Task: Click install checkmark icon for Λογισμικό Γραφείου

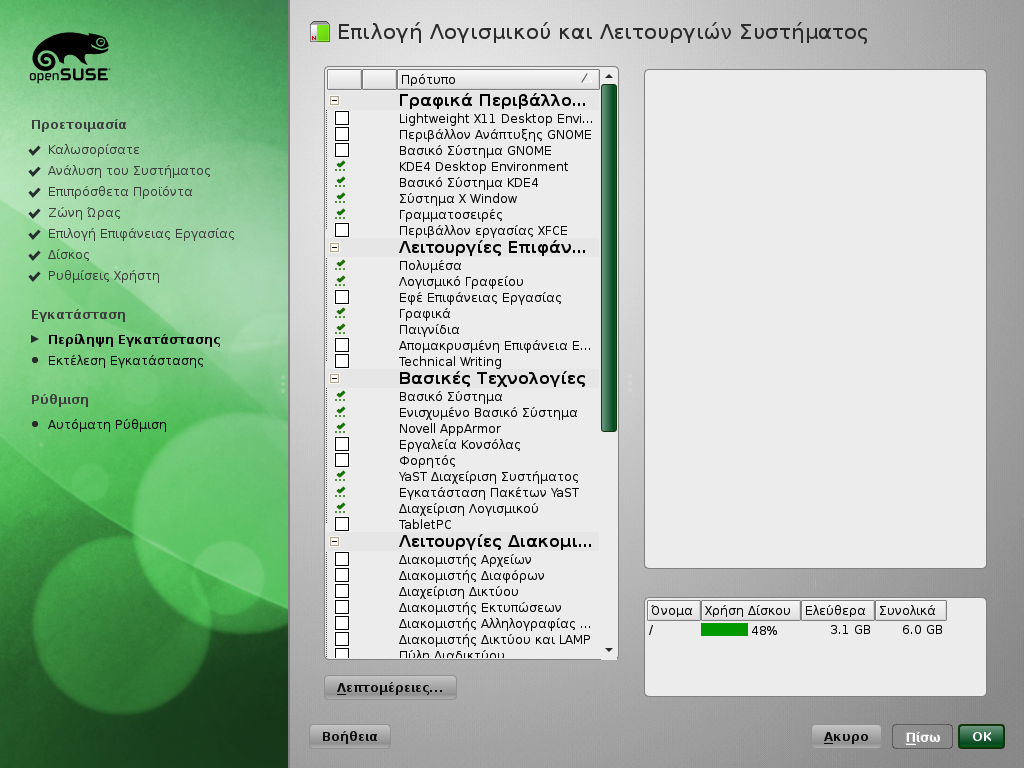Action: pos(340,281)
